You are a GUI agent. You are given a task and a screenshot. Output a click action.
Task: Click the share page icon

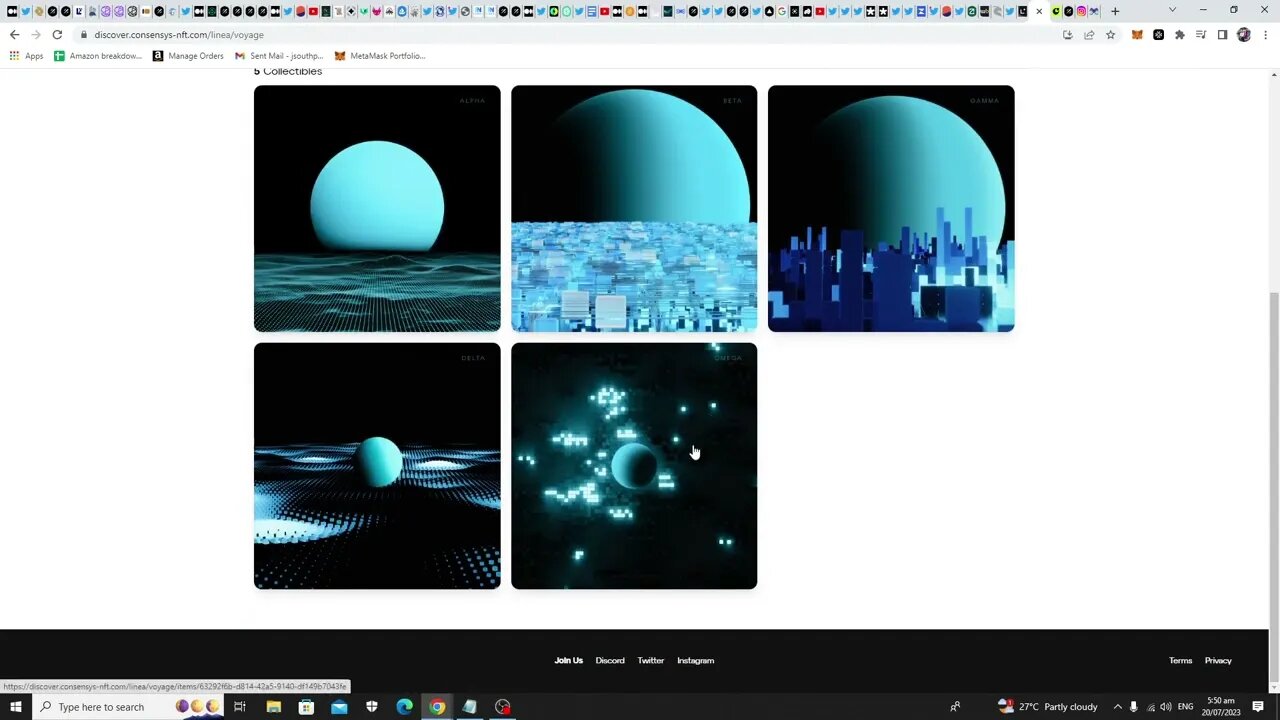click(1089, 34)
